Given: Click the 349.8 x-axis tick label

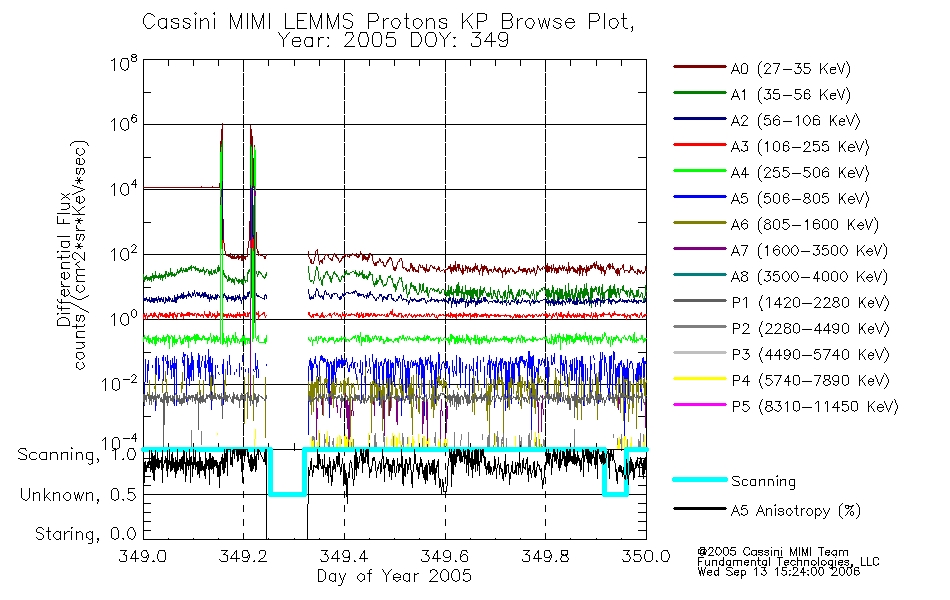Looking at the screenshot, I should pos(545,556).
